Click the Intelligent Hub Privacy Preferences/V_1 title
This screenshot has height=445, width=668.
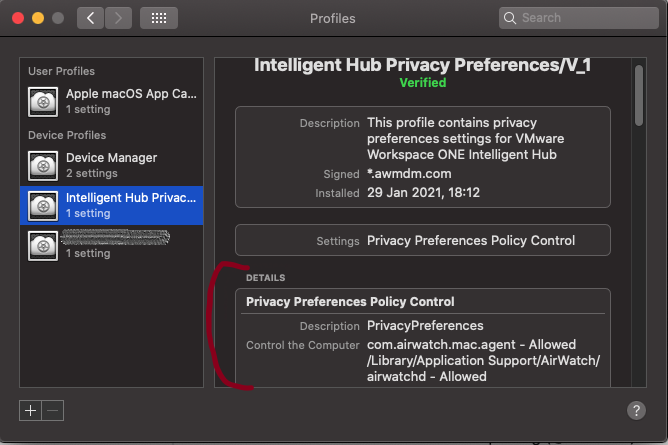pos(422,65)
